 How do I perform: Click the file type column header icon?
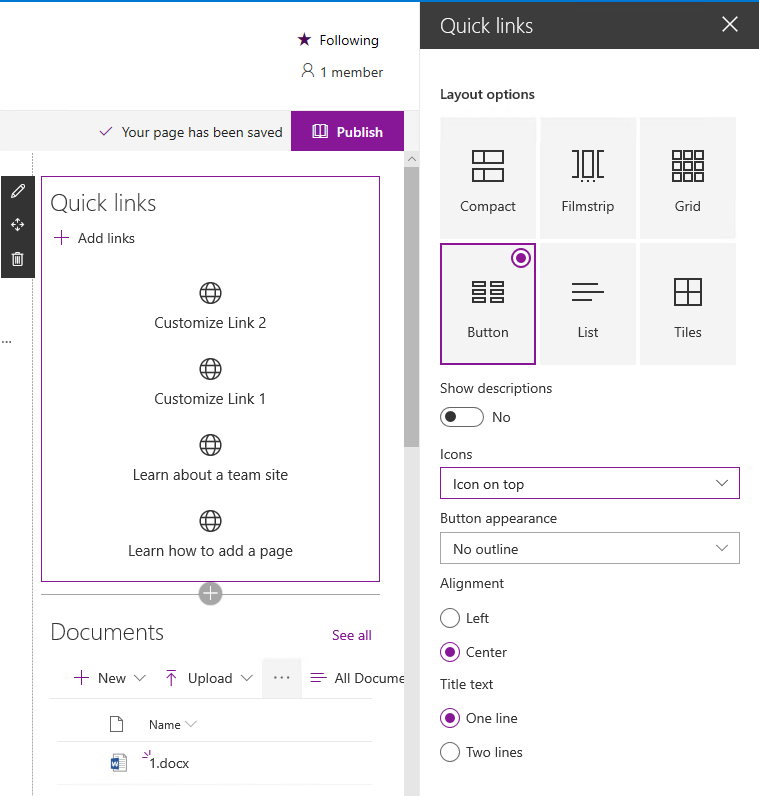click(117, 724)
